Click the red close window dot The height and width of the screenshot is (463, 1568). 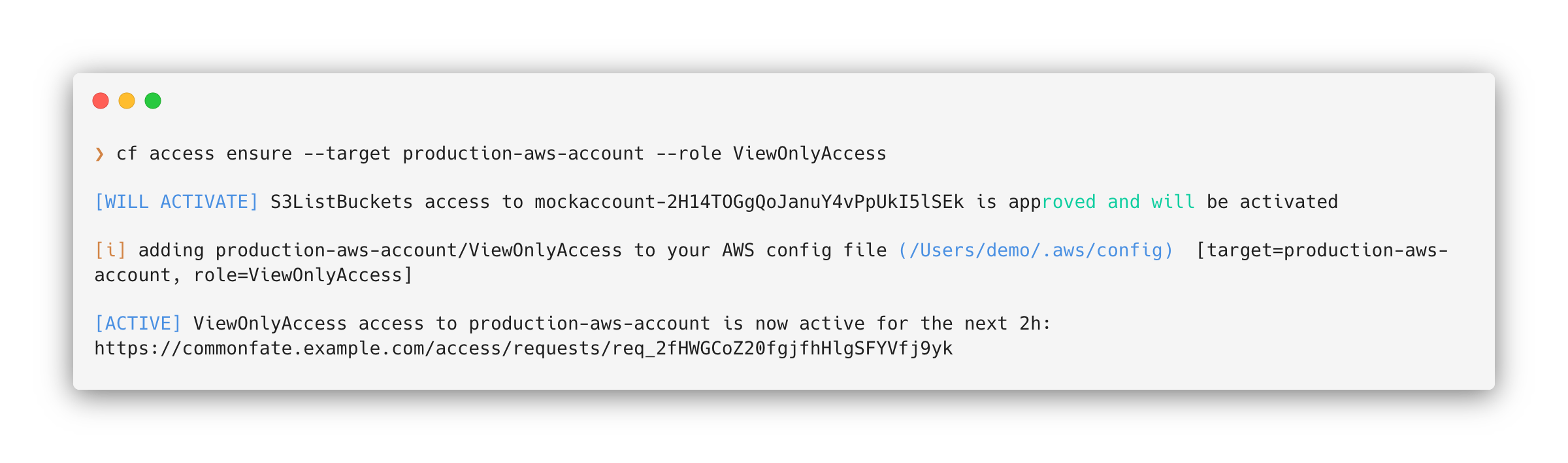click(x=101, y=101)
